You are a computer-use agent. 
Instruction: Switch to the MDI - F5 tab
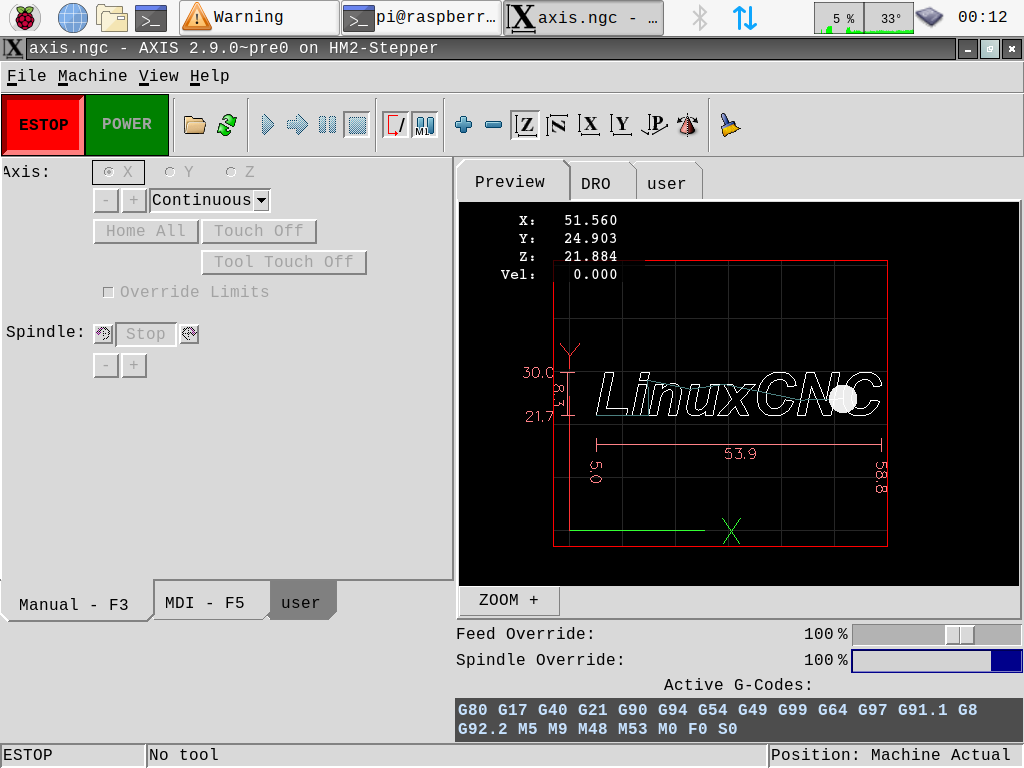[x=205, y=602]
